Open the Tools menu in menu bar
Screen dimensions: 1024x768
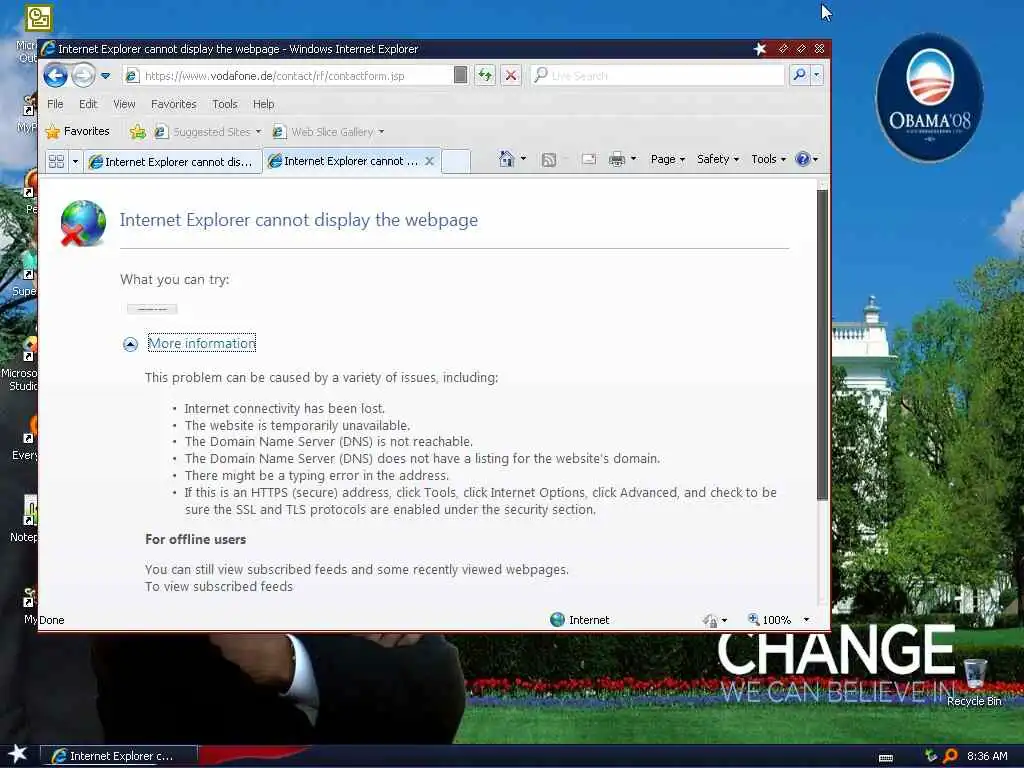point(225,104)
